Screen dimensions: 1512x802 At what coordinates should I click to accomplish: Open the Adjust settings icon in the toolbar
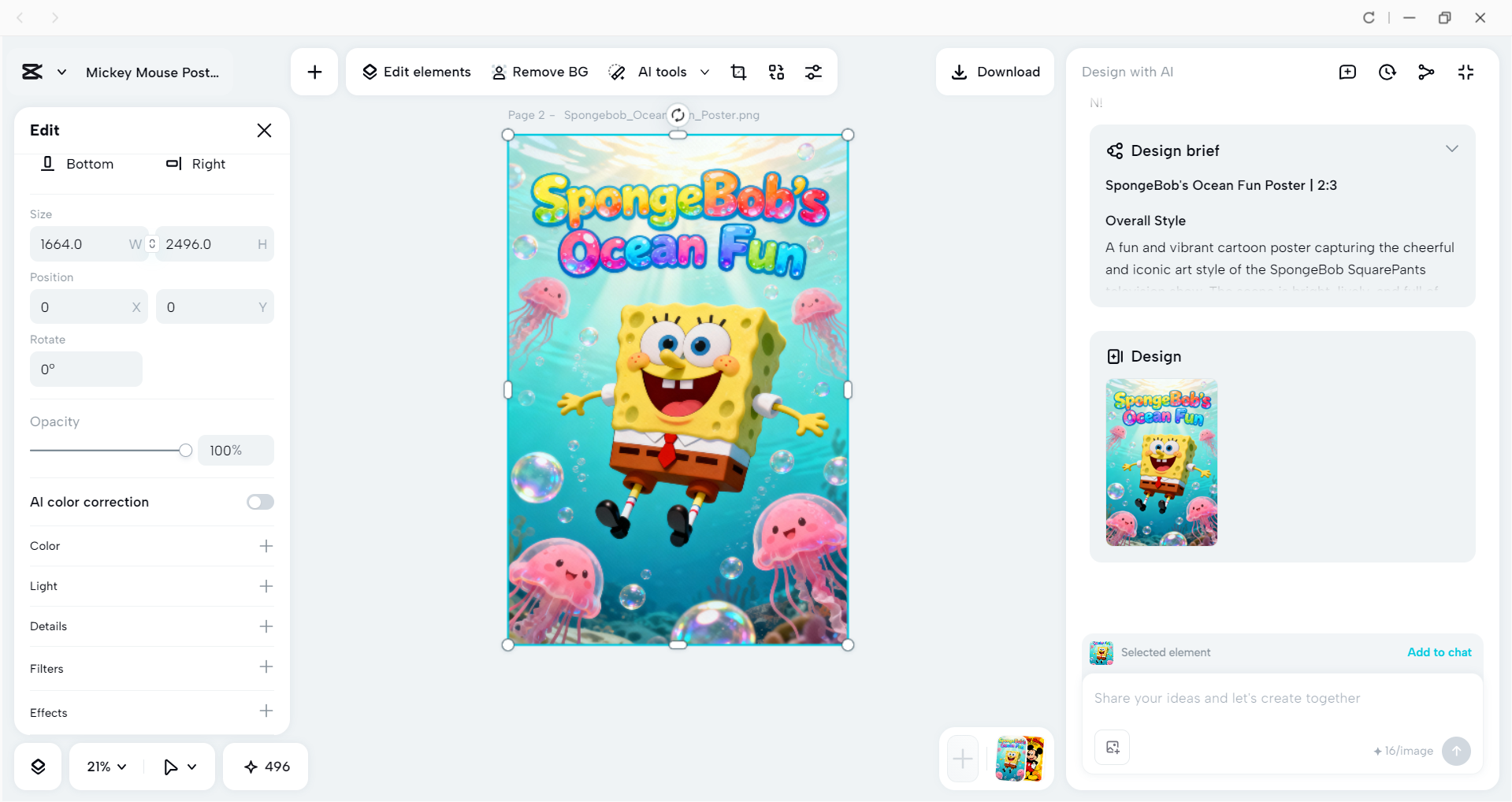click(x=814, y=72)
